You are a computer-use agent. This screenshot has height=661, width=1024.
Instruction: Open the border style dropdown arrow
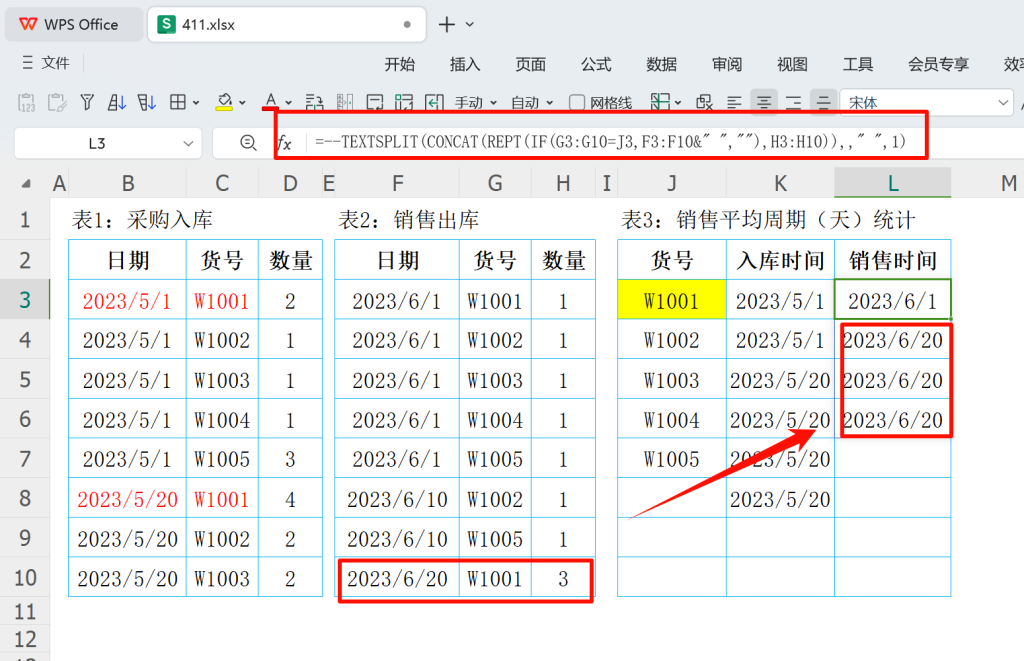click(x=195, y=103)
